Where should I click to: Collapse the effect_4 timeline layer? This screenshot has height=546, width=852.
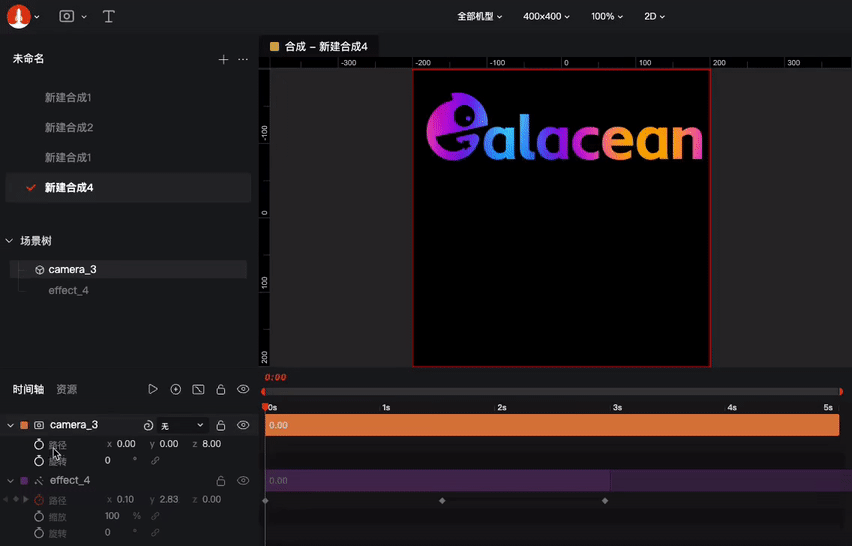click(10, 481)
